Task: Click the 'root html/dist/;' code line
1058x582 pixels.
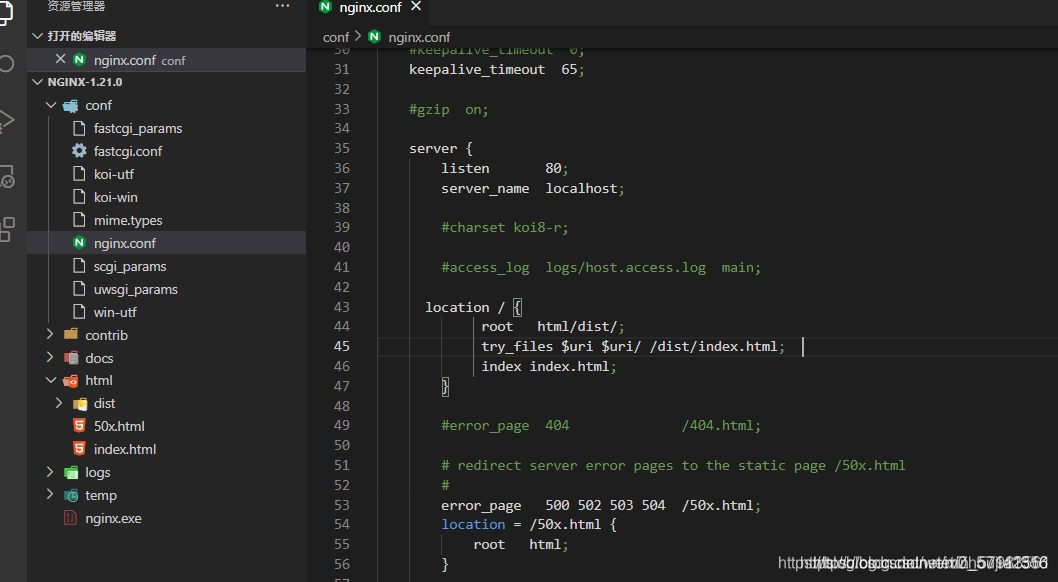Action: (553, 326)
